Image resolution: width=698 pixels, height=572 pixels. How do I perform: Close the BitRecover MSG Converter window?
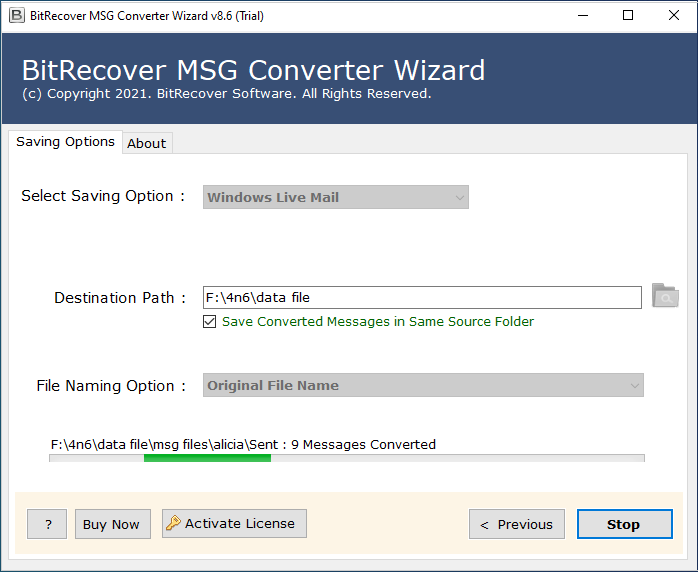(x=674, y=15)
